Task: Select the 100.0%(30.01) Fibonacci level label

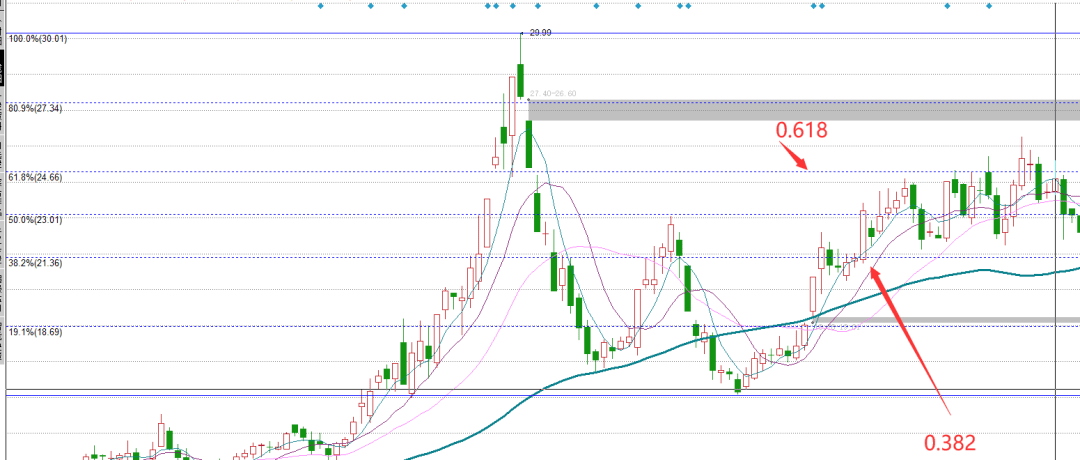Action: pyautogui.click(x=38, y=39)
